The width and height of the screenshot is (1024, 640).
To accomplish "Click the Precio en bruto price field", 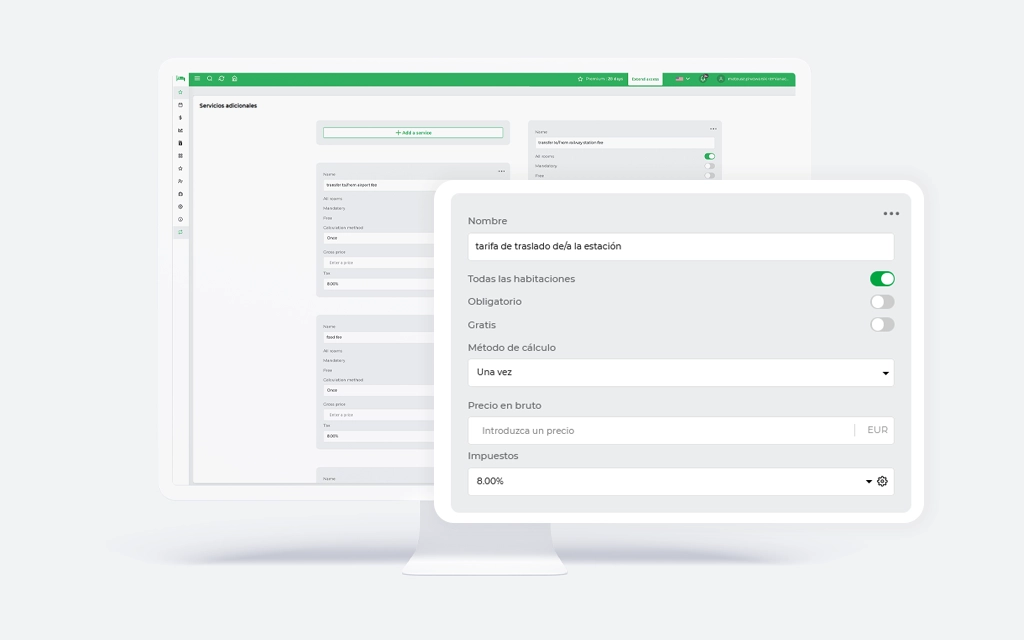I will coord(662,431).
